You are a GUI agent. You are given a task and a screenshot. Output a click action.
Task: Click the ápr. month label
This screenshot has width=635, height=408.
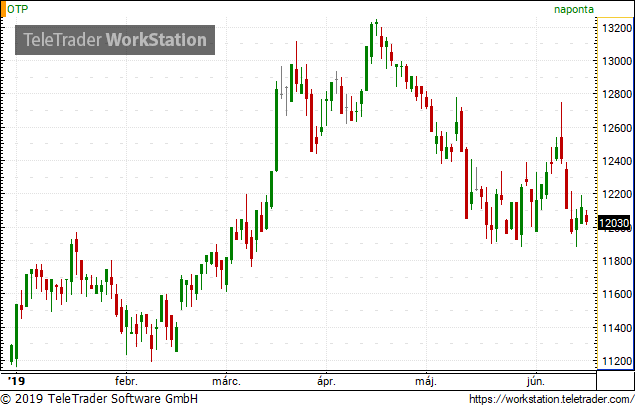326,381
